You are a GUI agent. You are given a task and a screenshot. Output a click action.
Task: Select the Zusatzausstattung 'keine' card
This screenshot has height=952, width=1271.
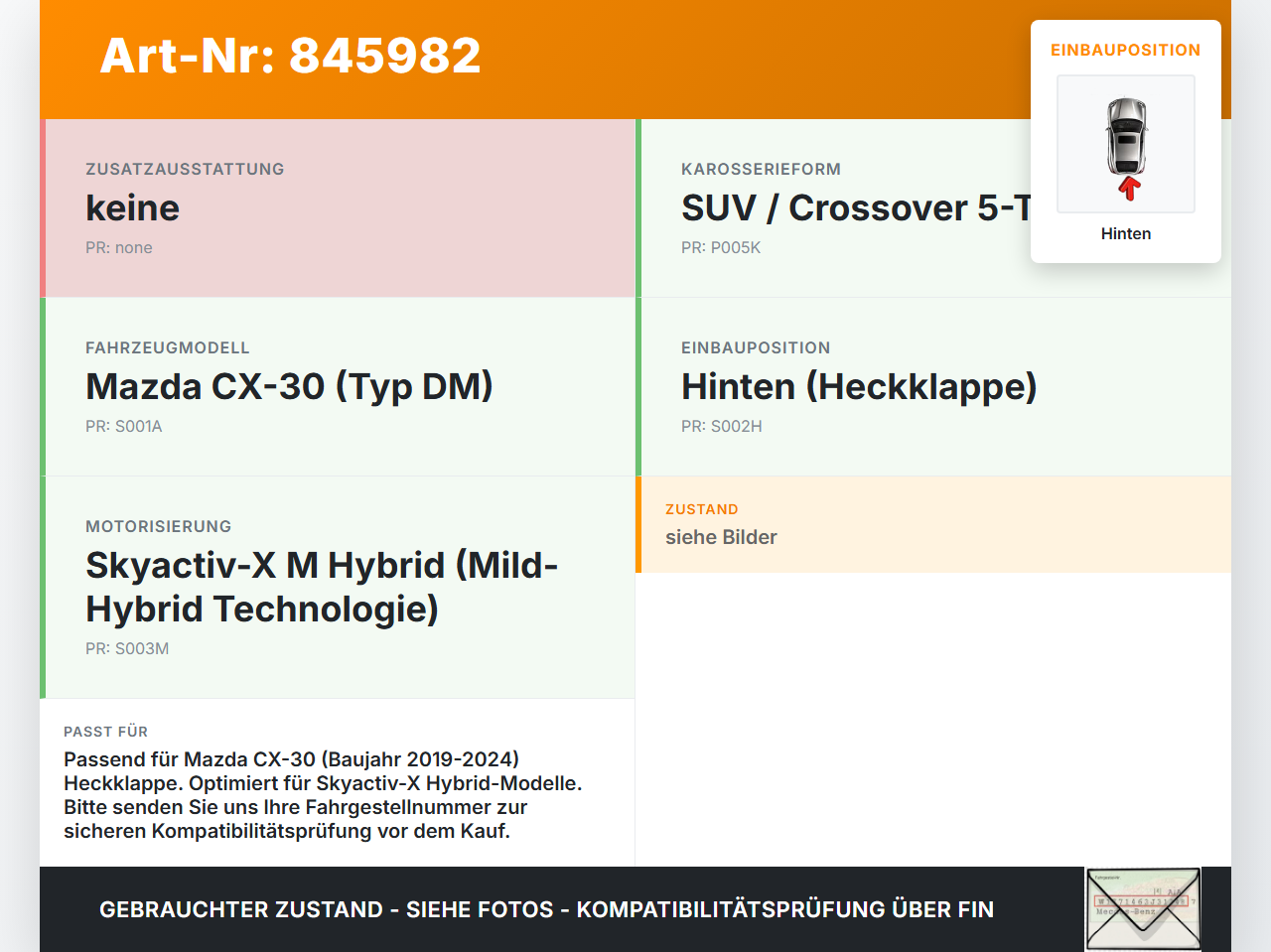(x=338, y=208)
